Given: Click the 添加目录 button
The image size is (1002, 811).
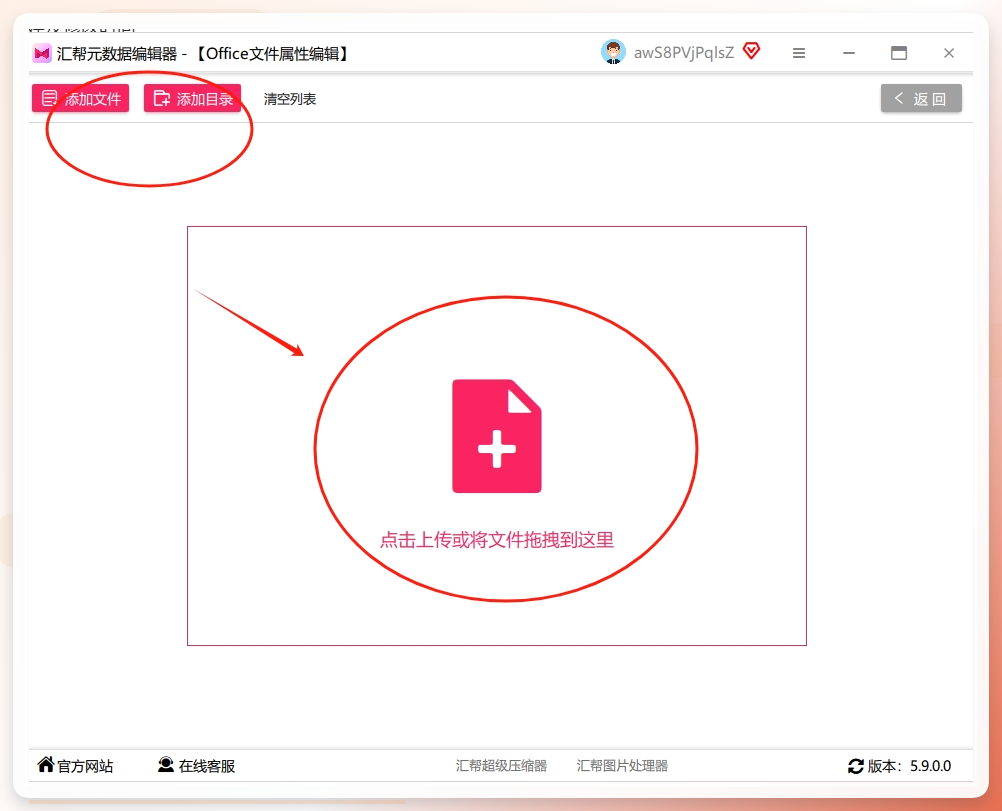Looking at the screenshot, I should click(x=192, y=98).
